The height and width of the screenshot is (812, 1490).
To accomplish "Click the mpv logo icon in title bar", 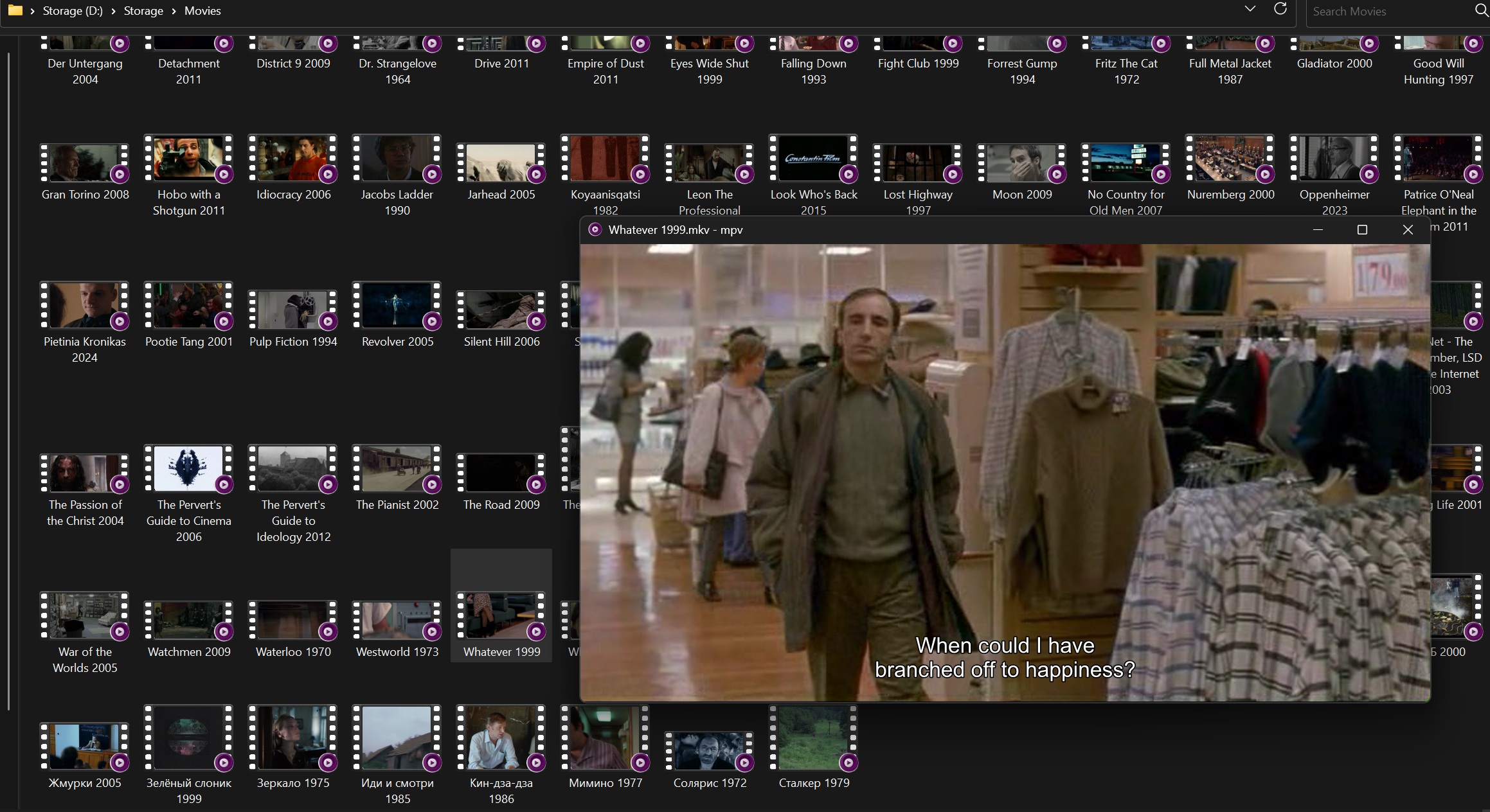I will pos(595,230).
